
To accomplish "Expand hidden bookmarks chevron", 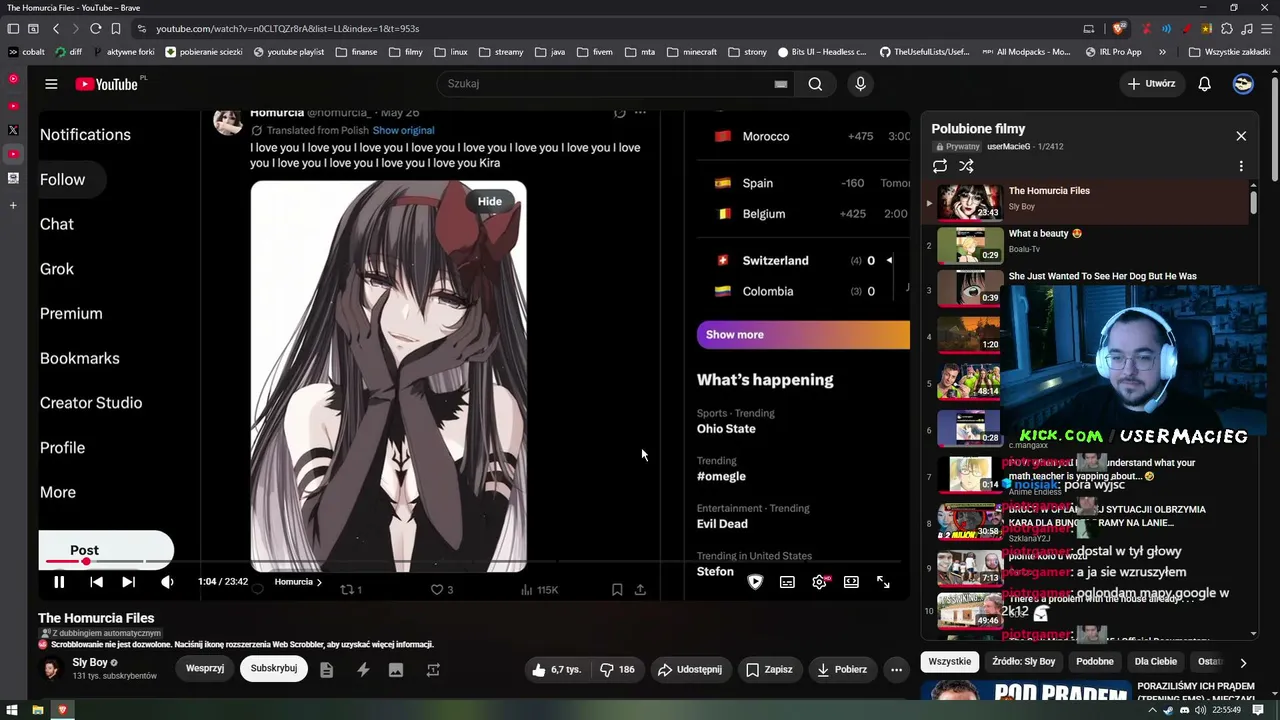I will coord(1162,52).
